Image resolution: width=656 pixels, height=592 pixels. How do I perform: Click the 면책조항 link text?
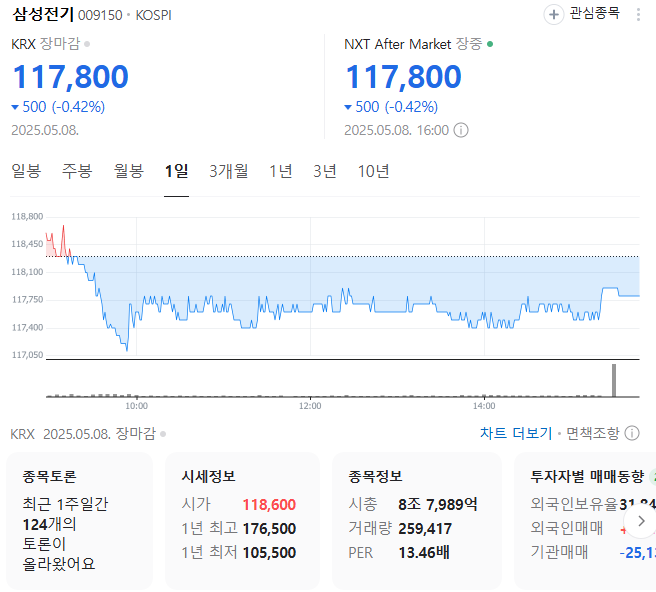(592, 433)
